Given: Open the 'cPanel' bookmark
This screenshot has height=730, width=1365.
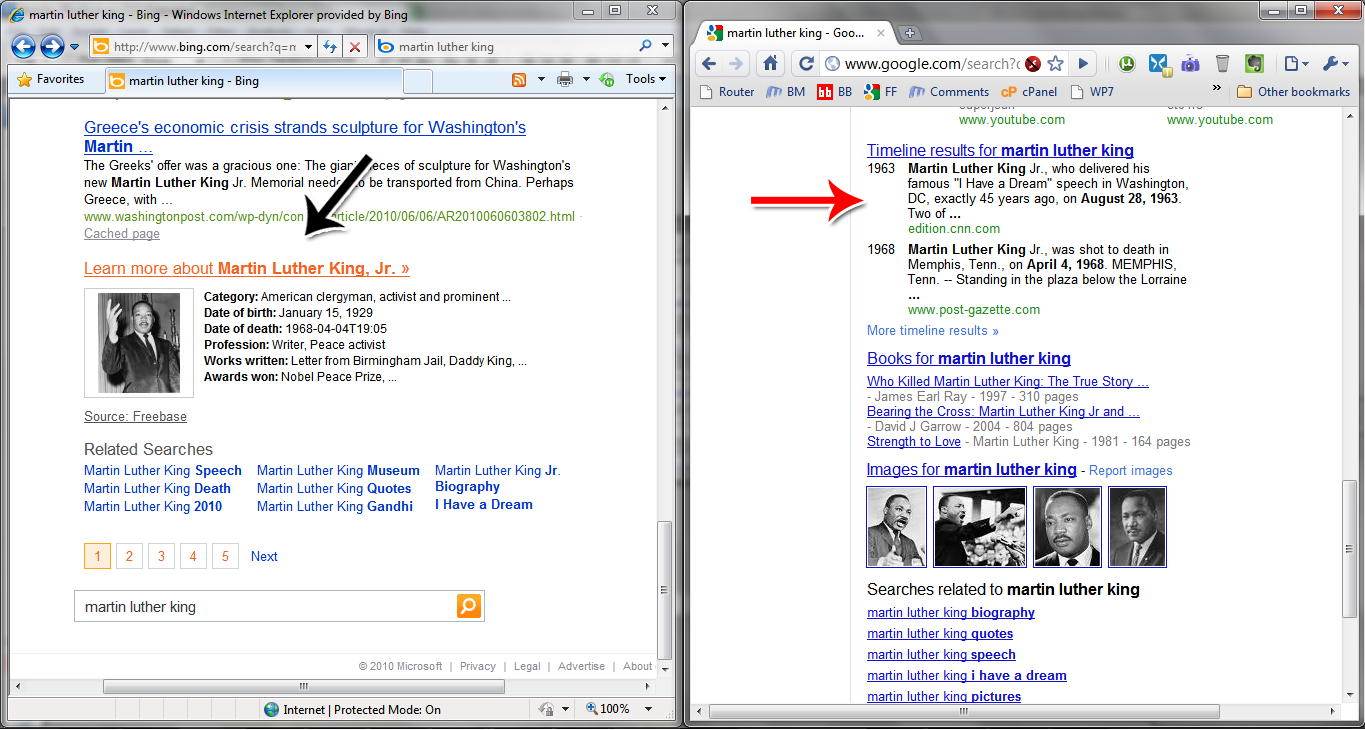Looking at the screenshot, I should pos(1029,92).
